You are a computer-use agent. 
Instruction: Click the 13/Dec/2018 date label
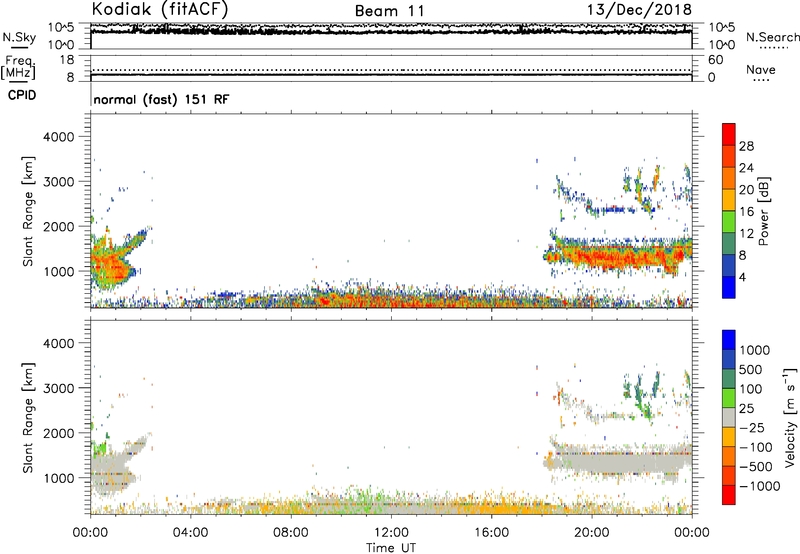point(639,10)
